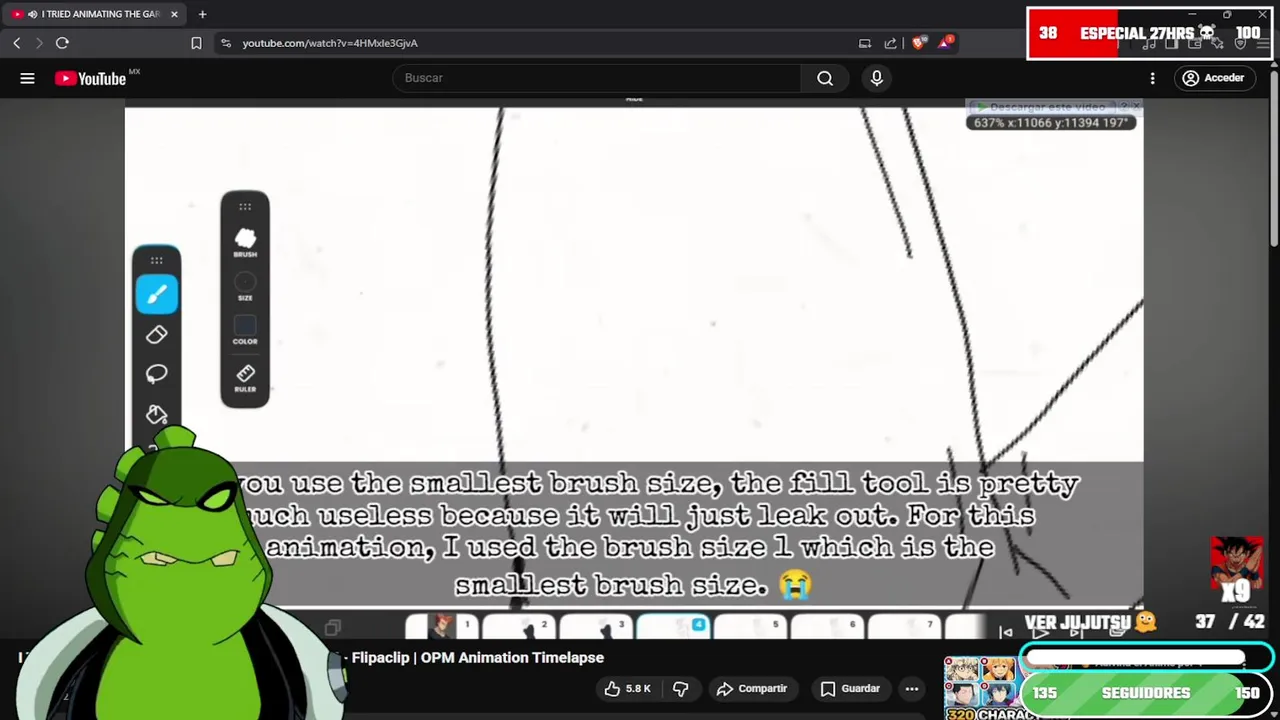Close the YouTube browser tab

click(x=174, y=14)
